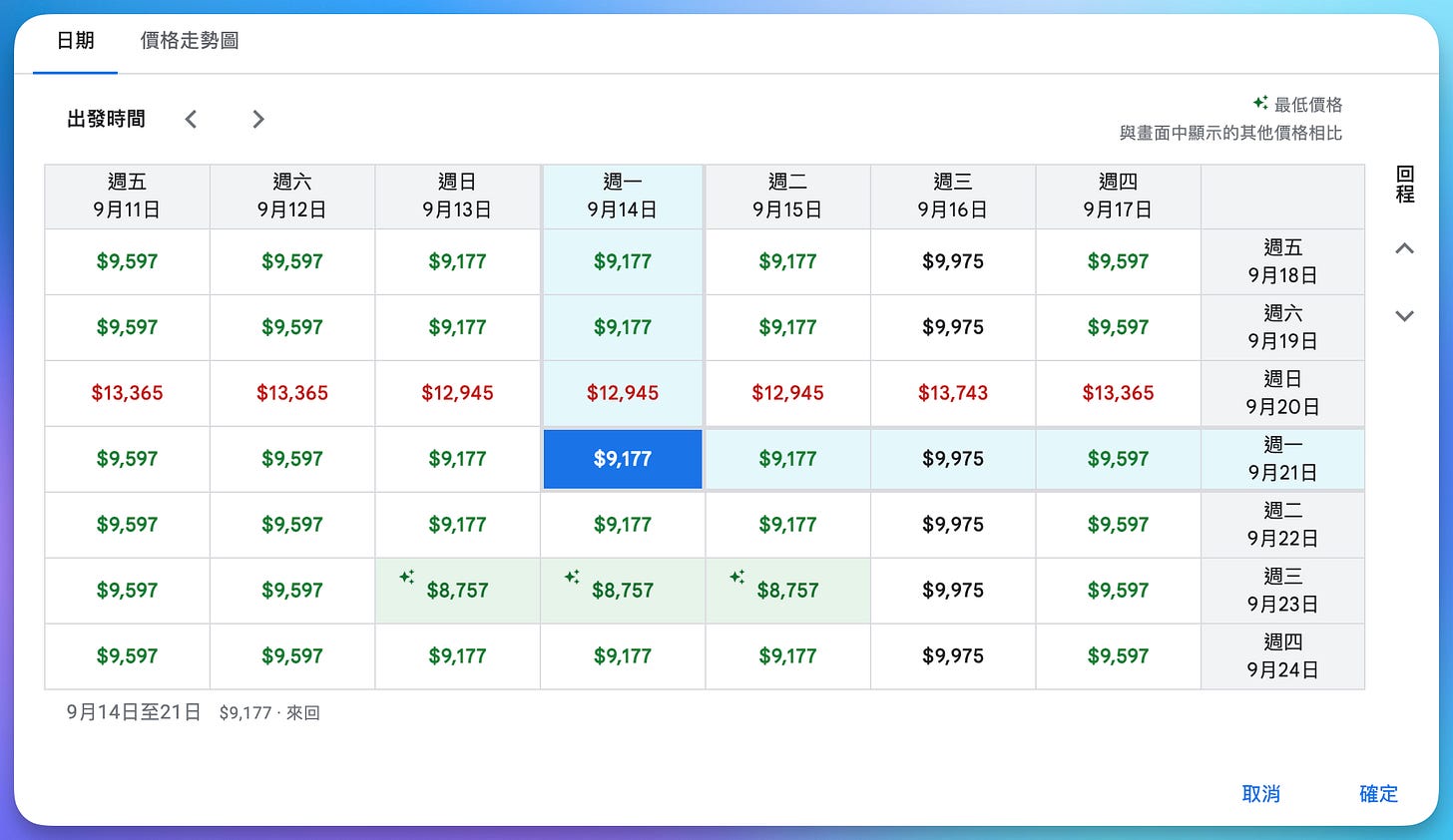Screen dimensions: 1453x840
Task: Pick the lowest price $8,757 under 9月14日
Action: point(623,591)
